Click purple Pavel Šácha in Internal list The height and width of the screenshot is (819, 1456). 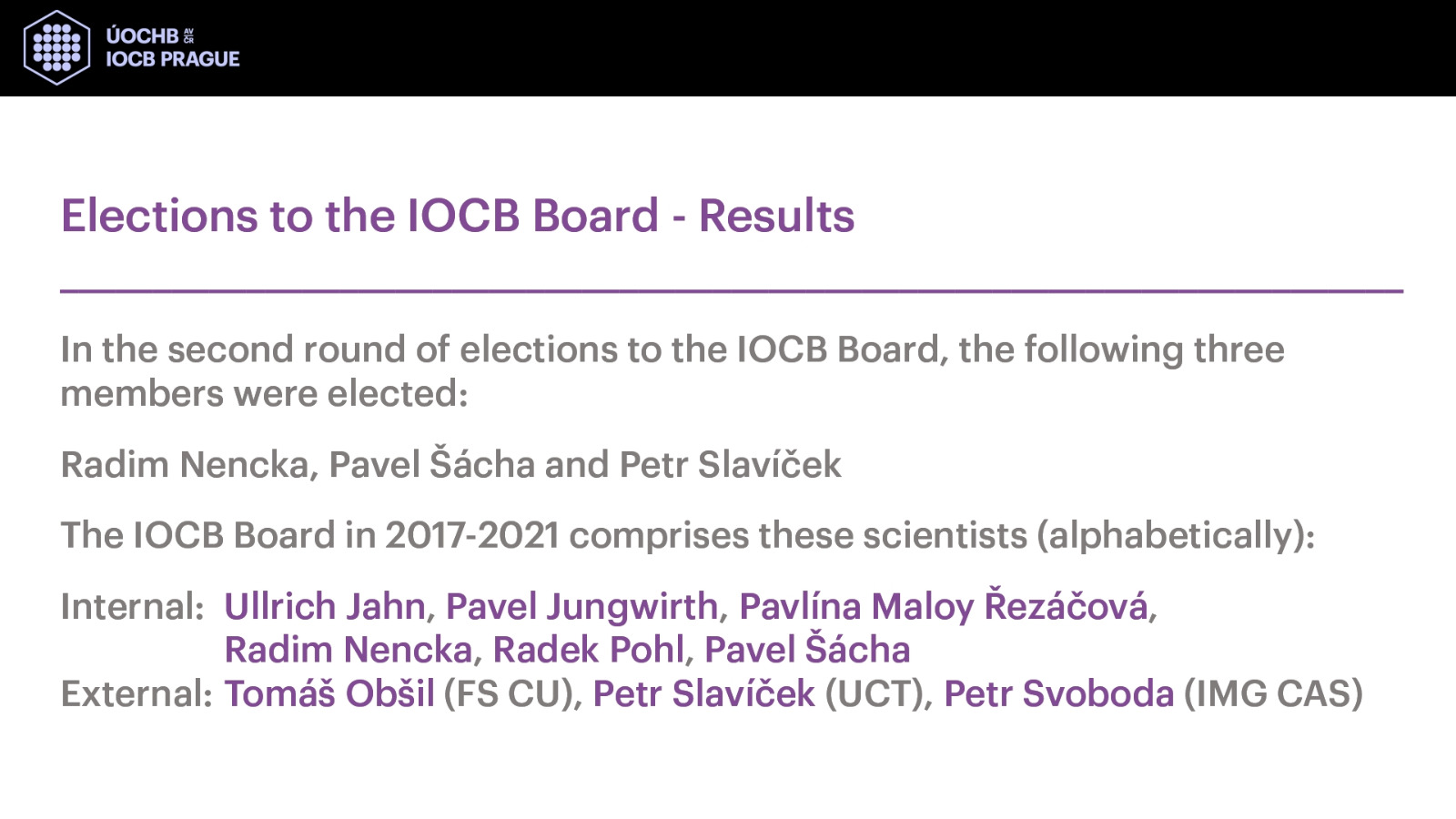pyautogui.click(x=807, y=649)
